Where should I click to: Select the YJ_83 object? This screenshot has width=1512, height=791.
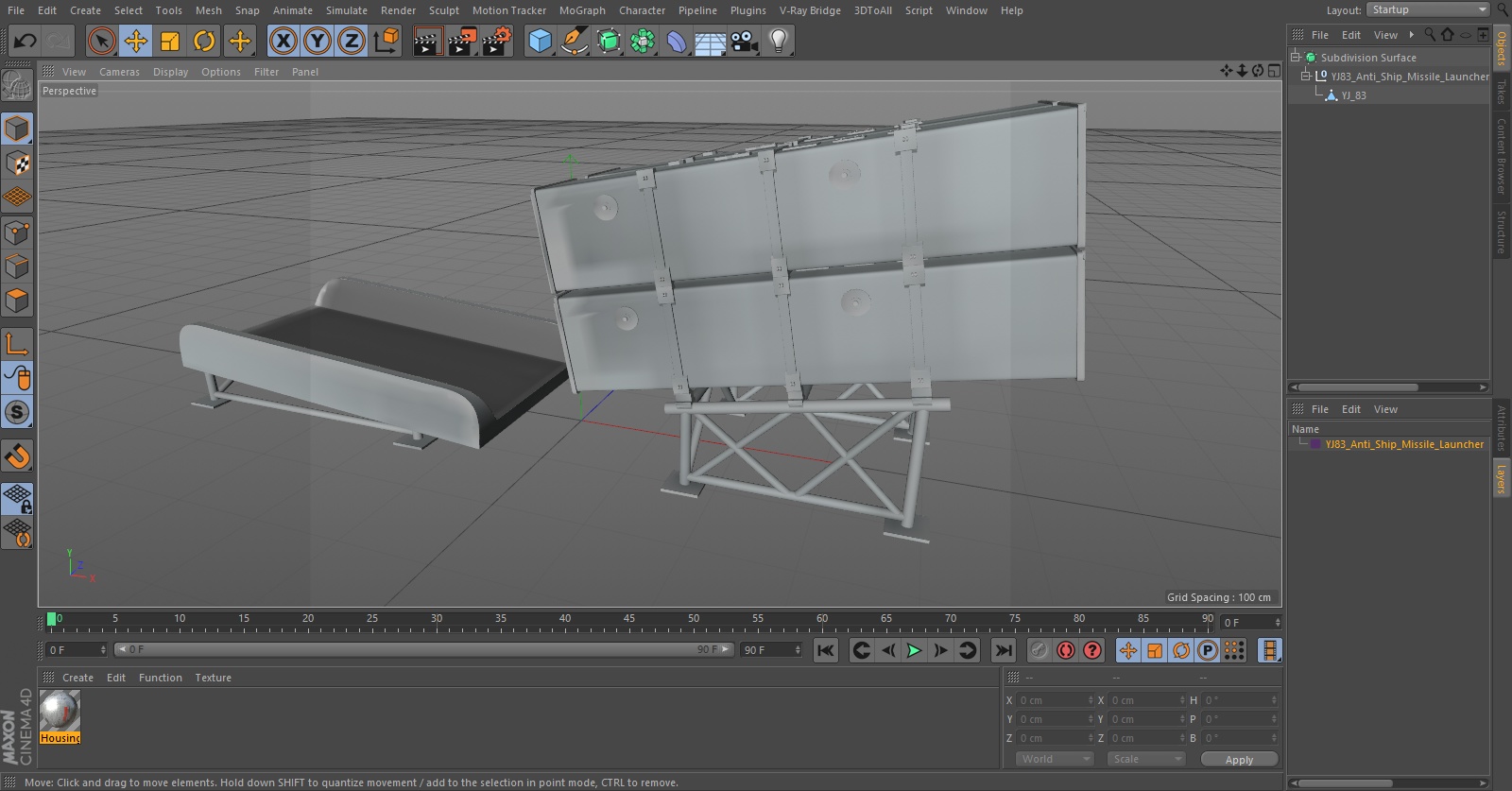[x=1353, y=95]
